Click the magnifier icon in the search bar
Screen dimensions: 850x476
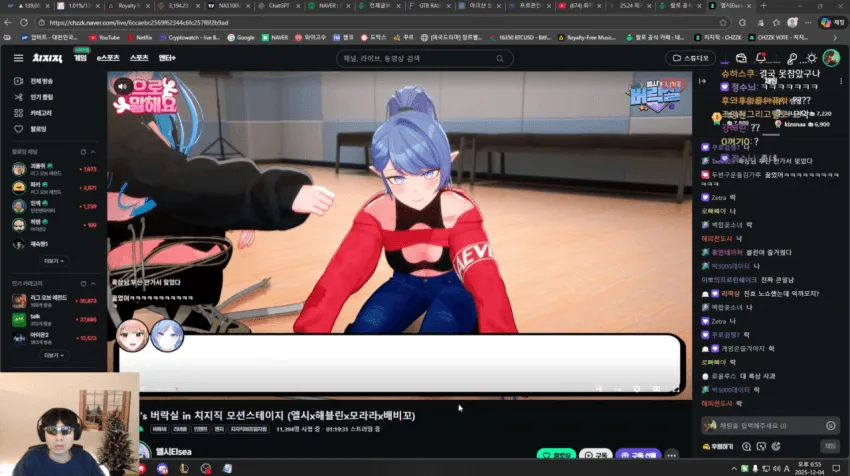pyautogui.click(x=500, y=59)
